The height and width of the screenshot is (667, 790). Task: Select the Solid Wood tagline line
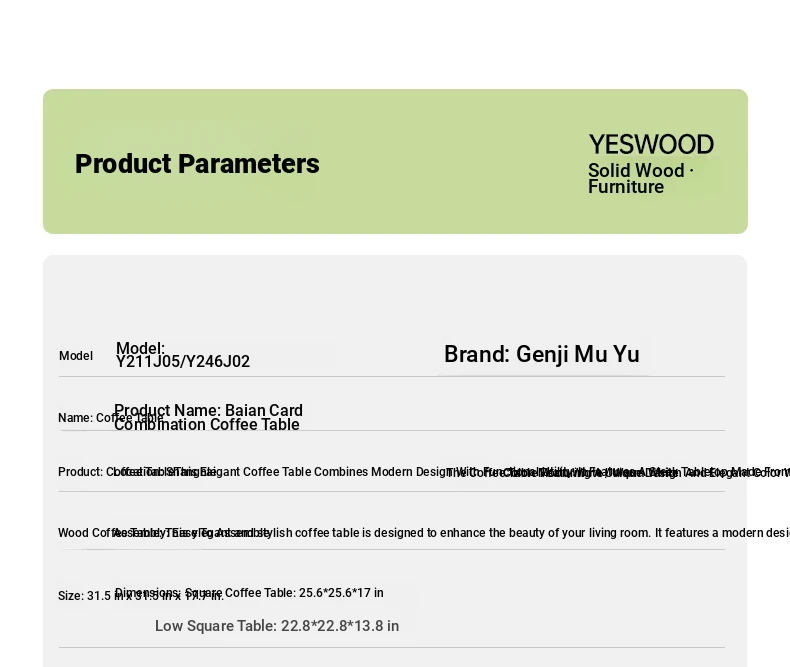coord(641,170)
